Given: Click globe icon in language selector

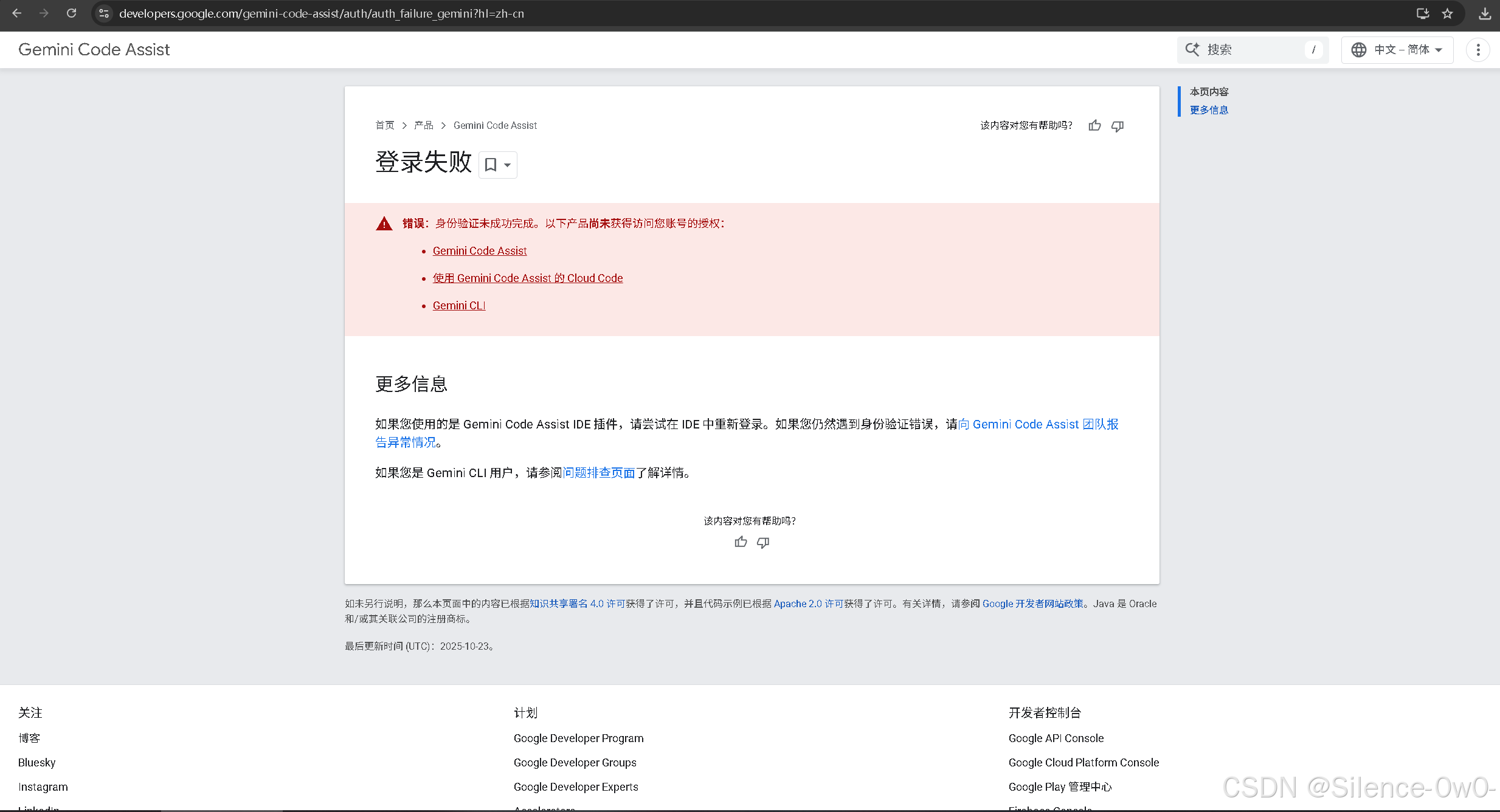Looking at the screenshot, I should (1359, 50).
